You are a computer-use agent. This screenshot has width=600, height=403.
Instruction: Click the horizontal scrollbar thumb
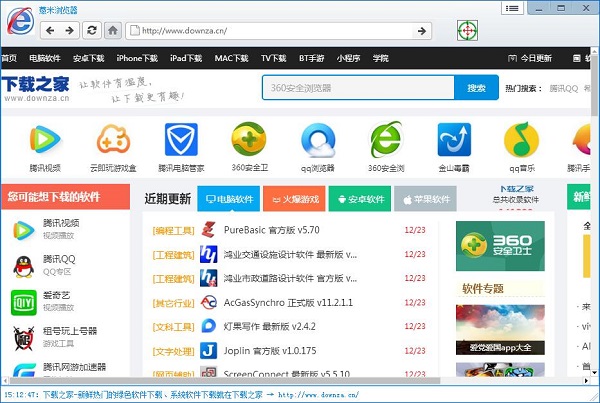click(x=225, y=381)
